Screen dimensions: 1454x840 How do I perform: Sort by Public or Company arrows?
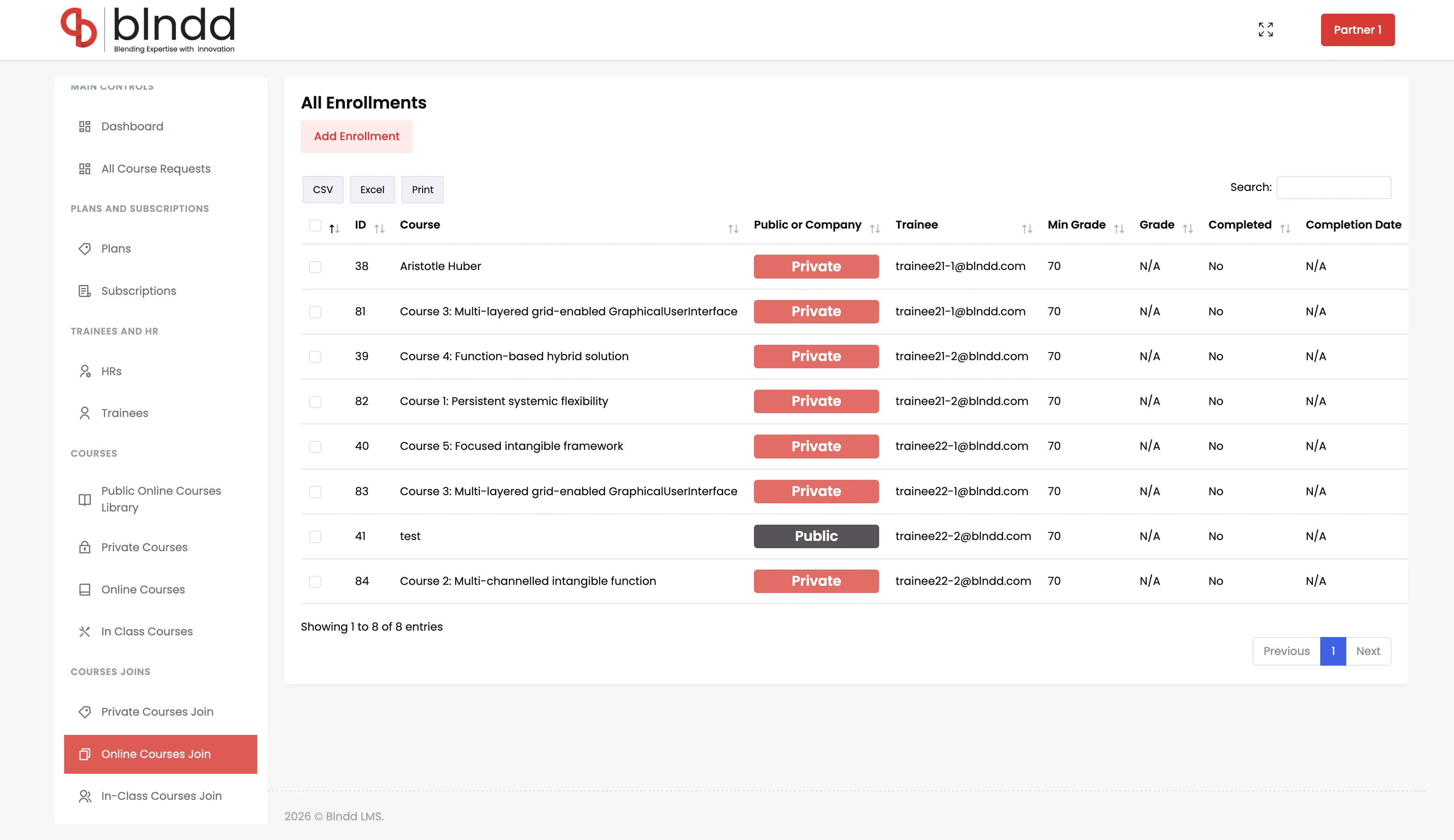[x=875, y=229]
